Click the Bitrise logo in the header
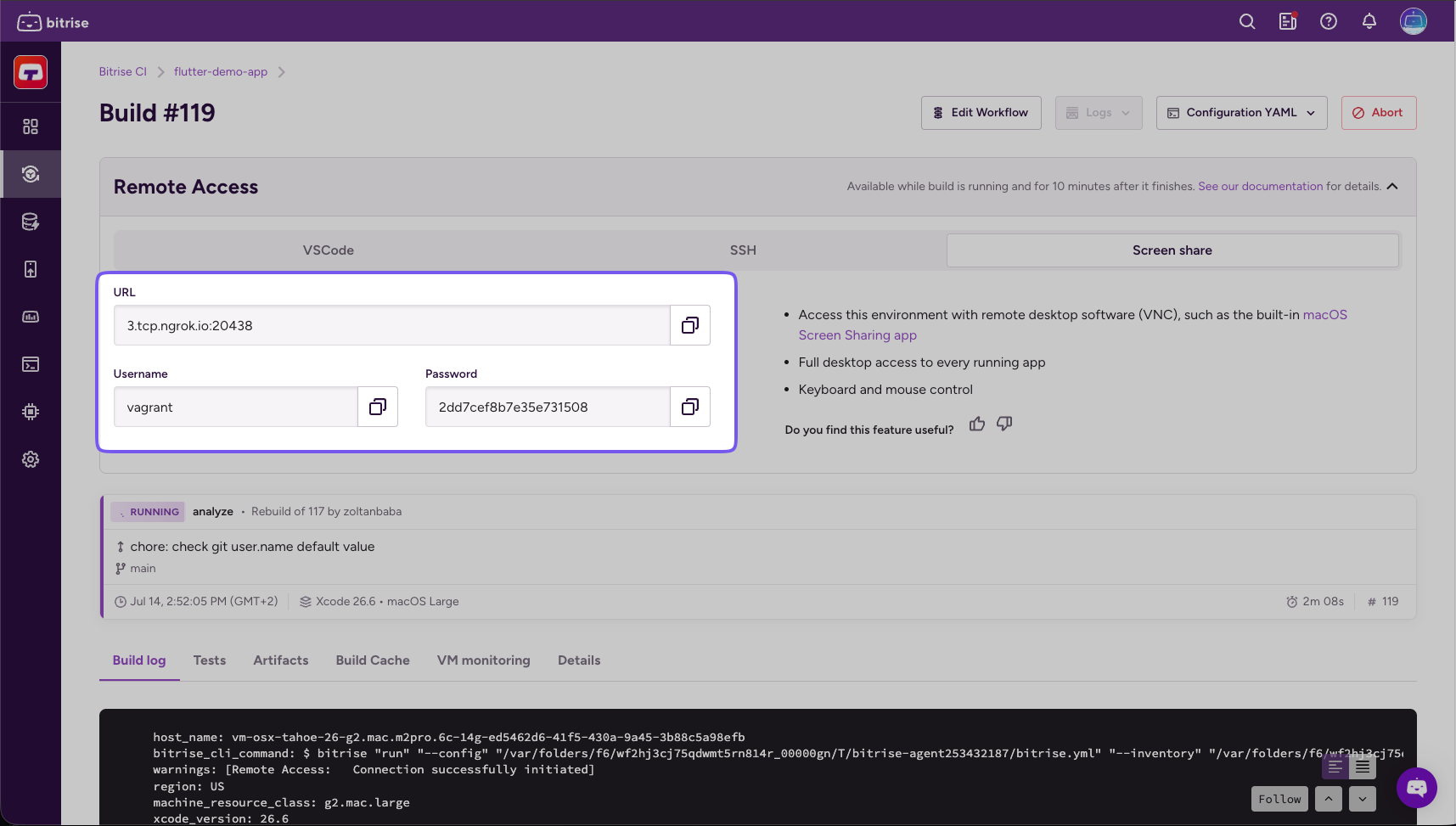 tap(53, 22)
